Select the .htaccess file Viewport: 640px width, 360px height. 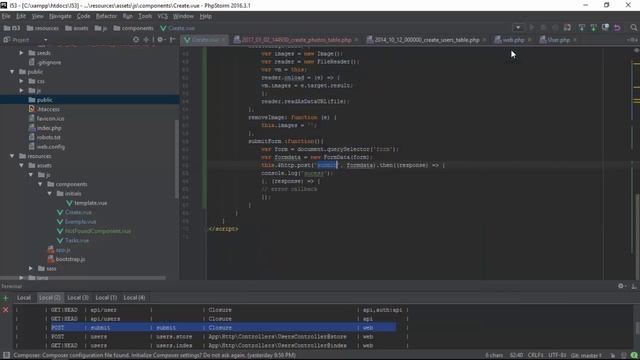[x=44, y=109]
